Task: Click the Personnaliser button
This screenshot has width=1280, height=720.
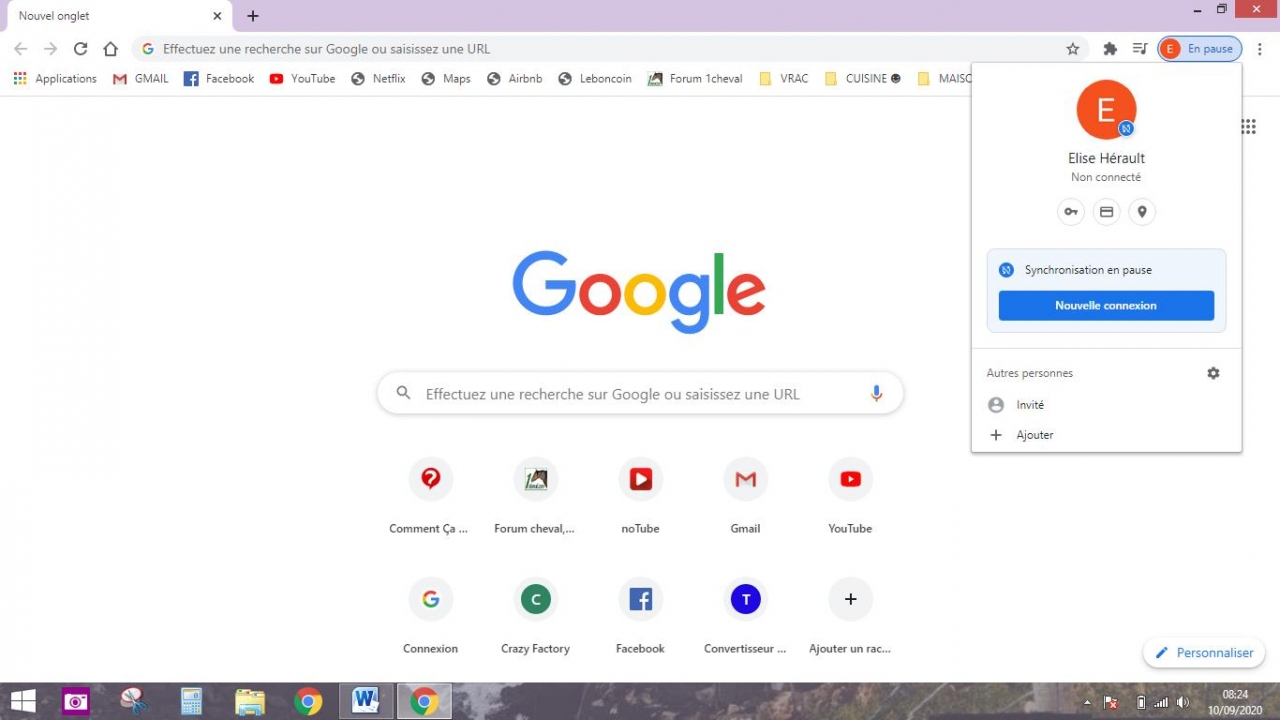Action: click(1204, 653)
